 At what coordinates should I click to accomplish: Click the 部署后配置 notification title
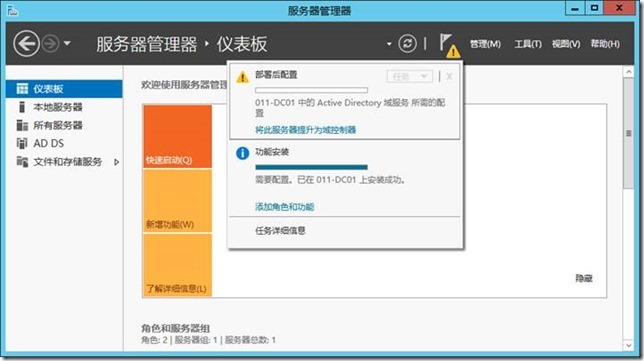click(276, 75)
